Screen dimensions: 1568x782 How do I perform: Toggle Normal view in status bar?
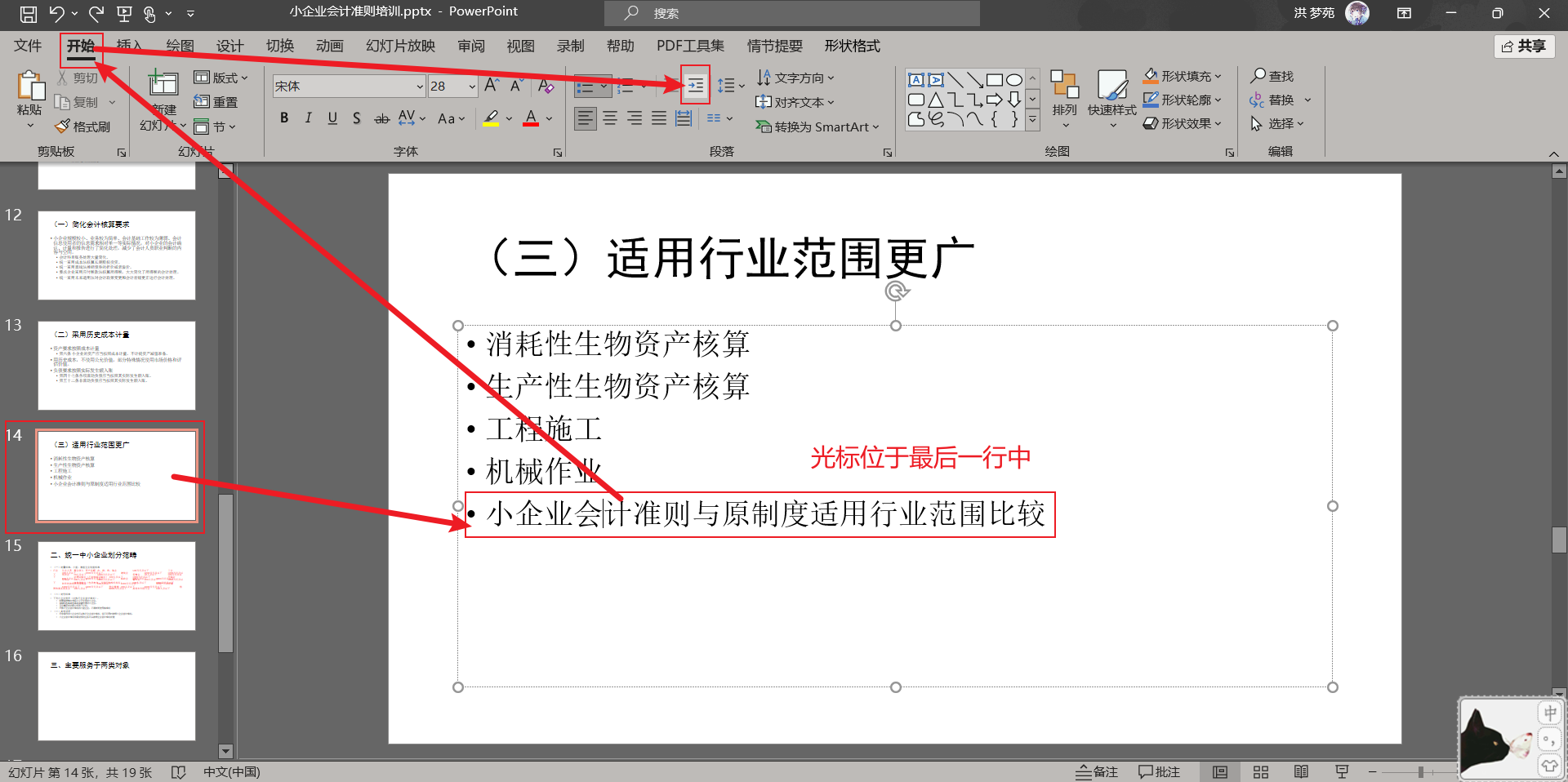1220,772
